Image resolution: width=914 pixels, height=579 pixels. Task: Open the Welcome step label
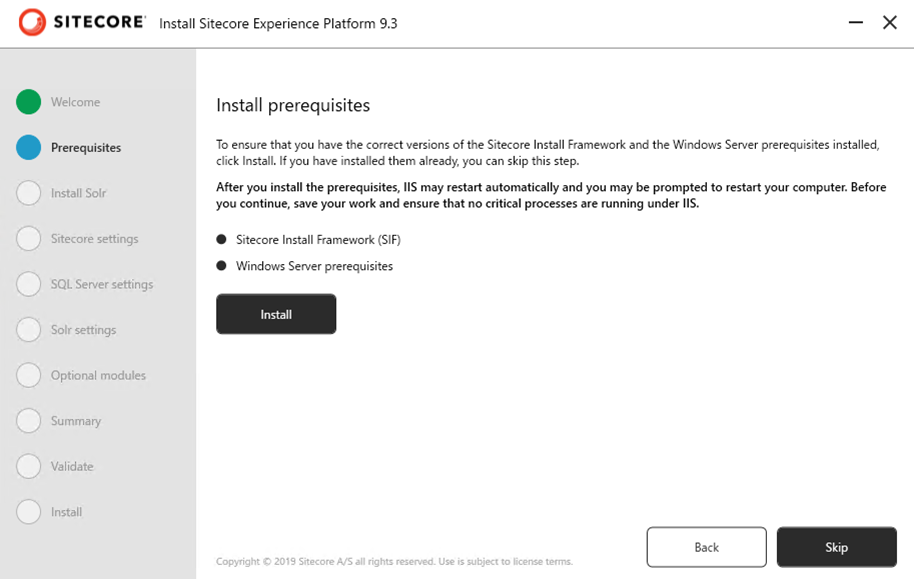tap(75, 102)
